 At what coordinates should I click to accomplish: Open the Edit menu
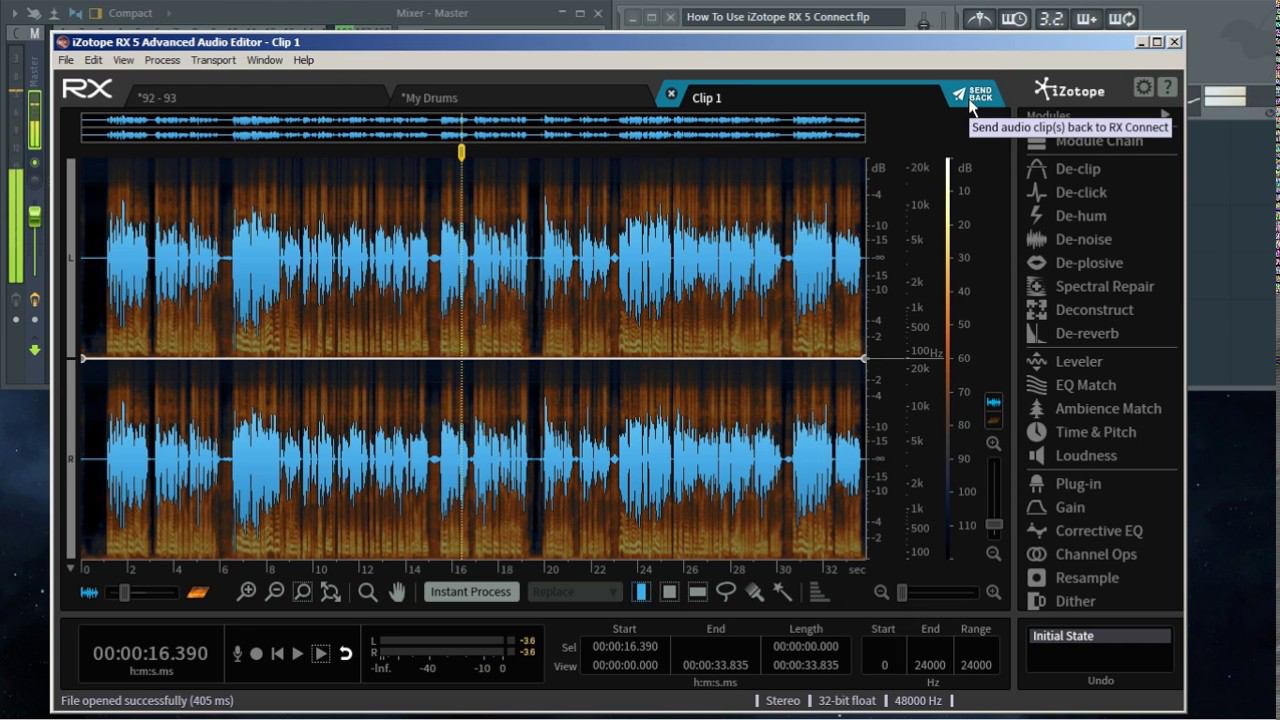coord(93,60)
